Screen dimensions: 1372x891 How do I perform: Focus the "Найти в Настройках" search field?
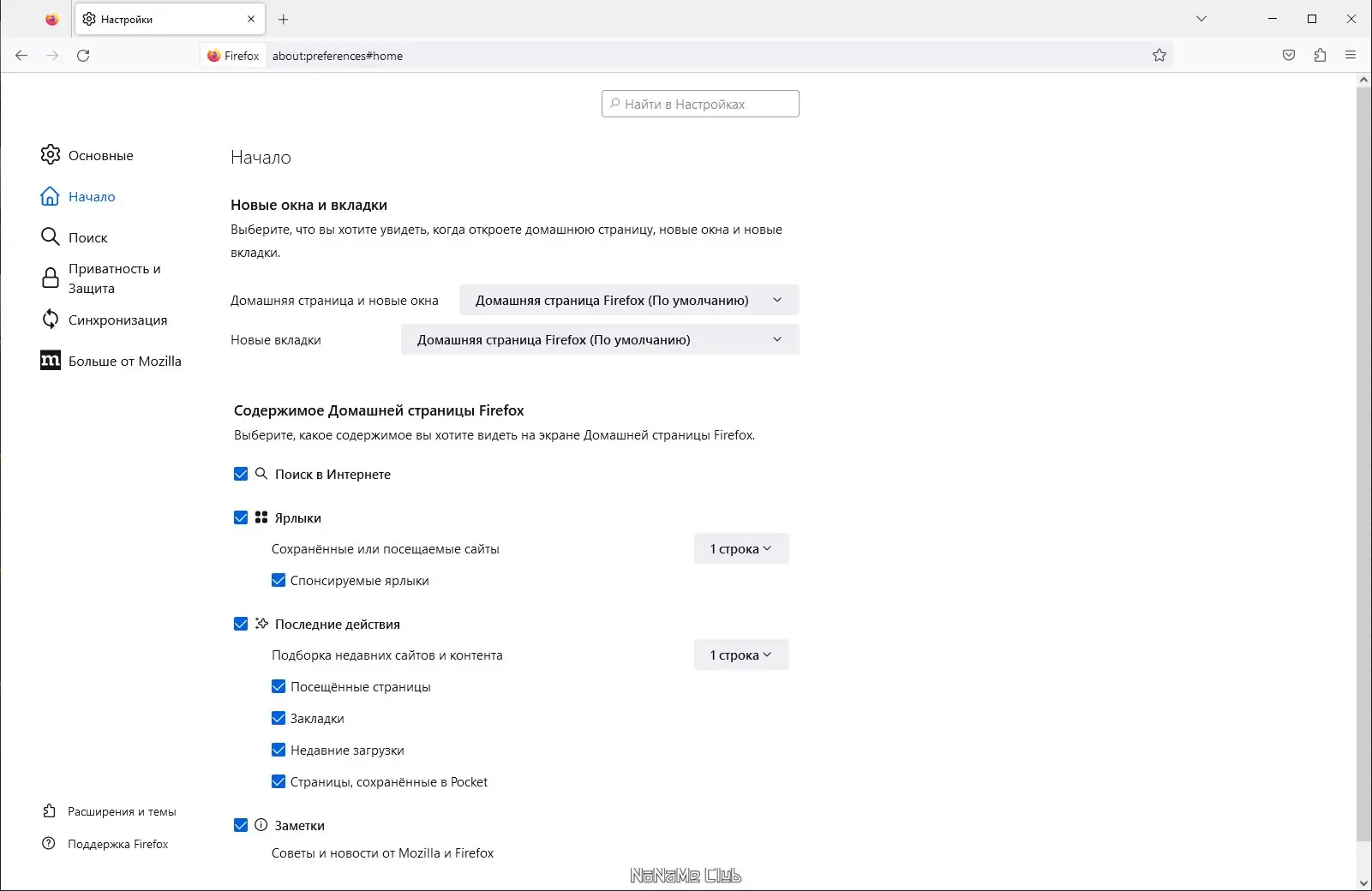click(x=700, y=104)
